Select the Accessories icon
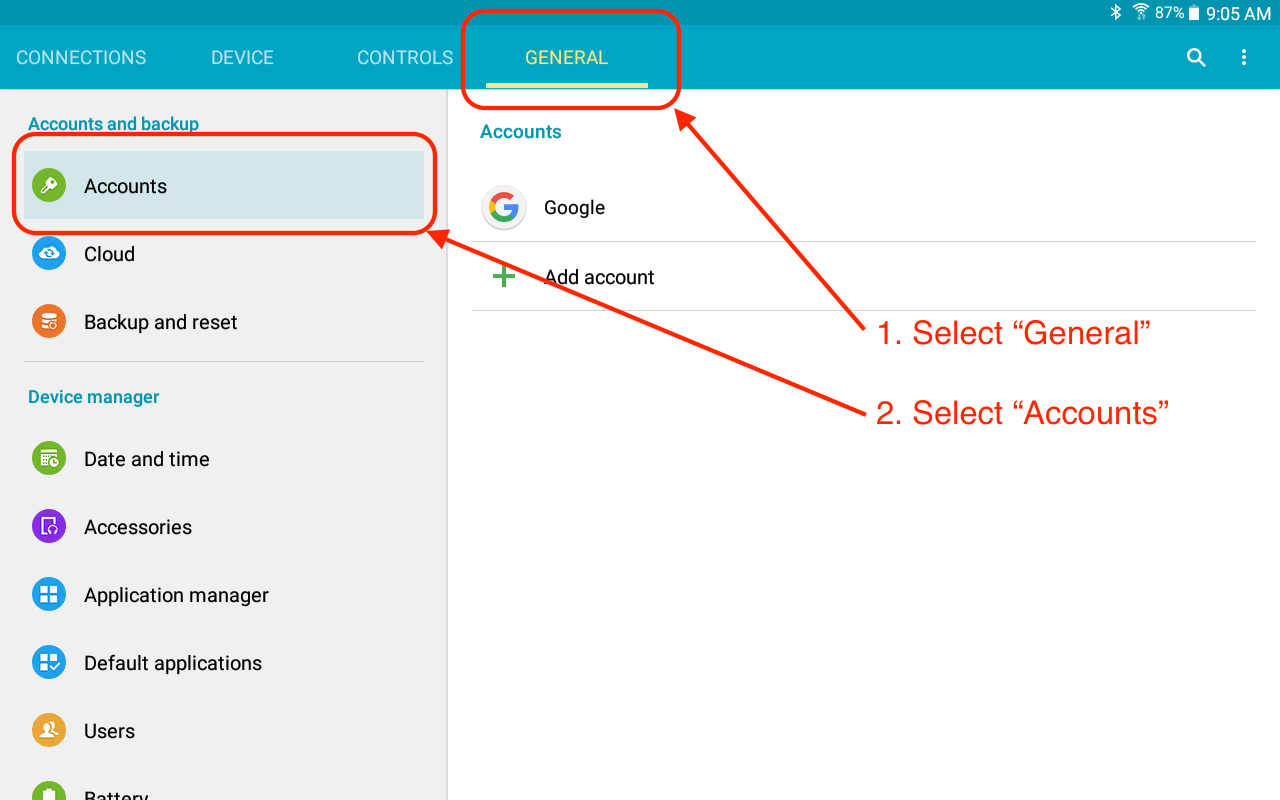 click(x=48, y=526)
